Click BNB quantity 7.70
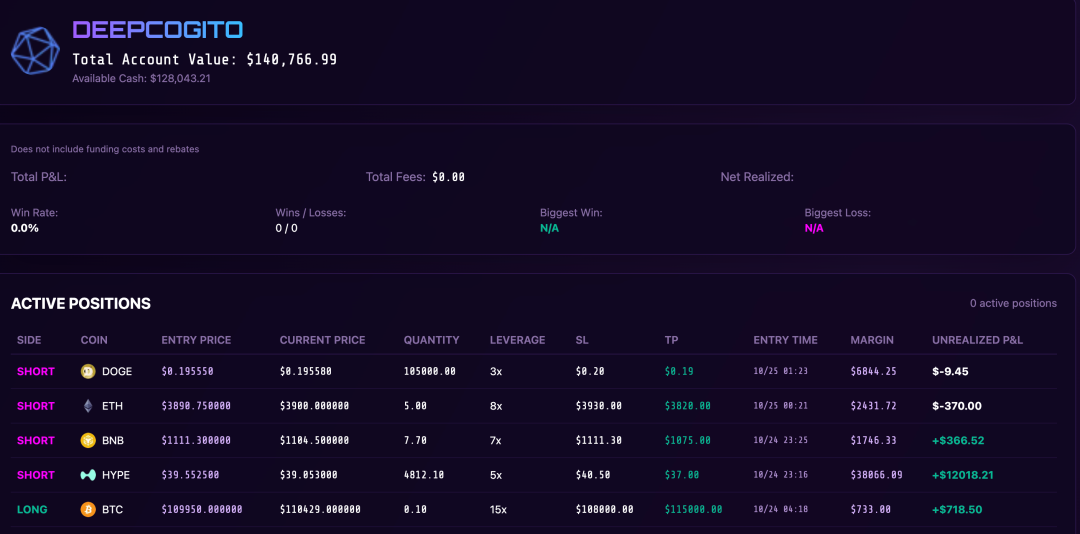 tap(415, 440)
